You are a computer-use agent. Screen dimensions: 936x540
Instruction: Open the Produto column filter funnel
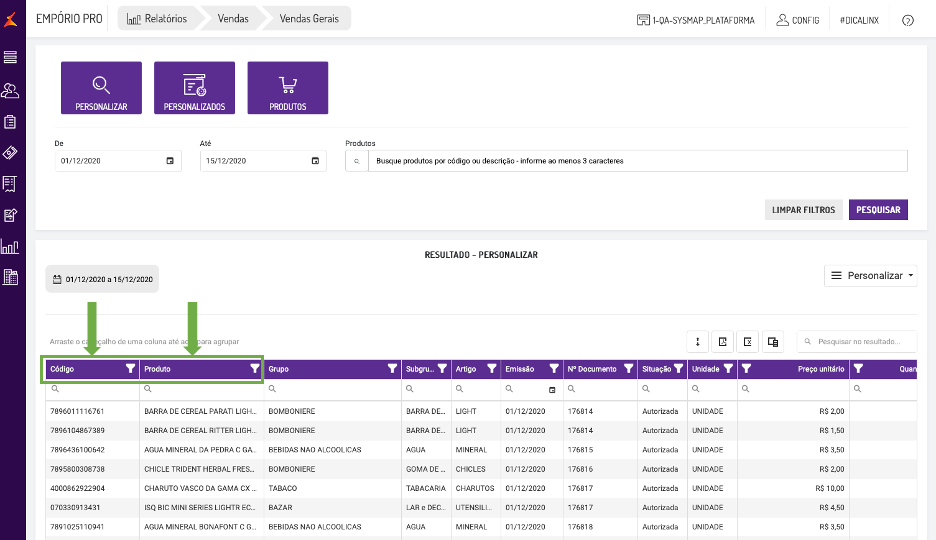[255, 369]
